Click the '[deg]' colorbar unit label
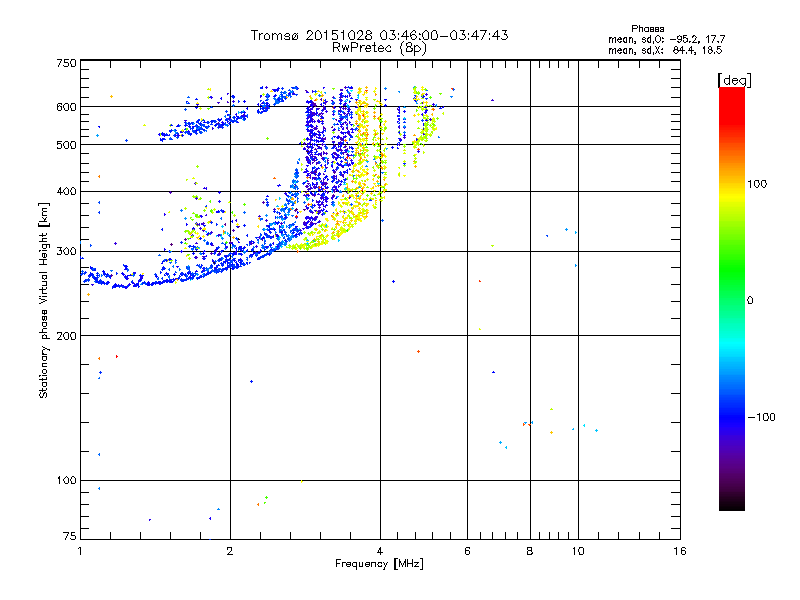Image resolution: width=800 pixels, height=600 pixels. [734, 80]
